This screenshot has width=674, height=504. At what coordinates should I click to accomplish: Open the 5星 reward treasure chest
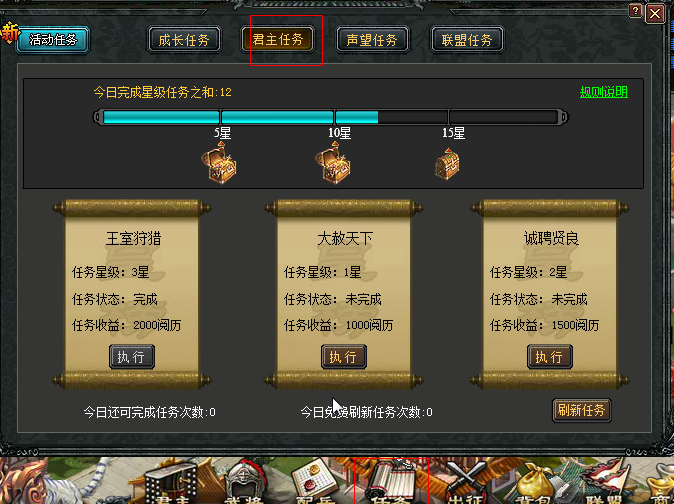click(219, 163)
